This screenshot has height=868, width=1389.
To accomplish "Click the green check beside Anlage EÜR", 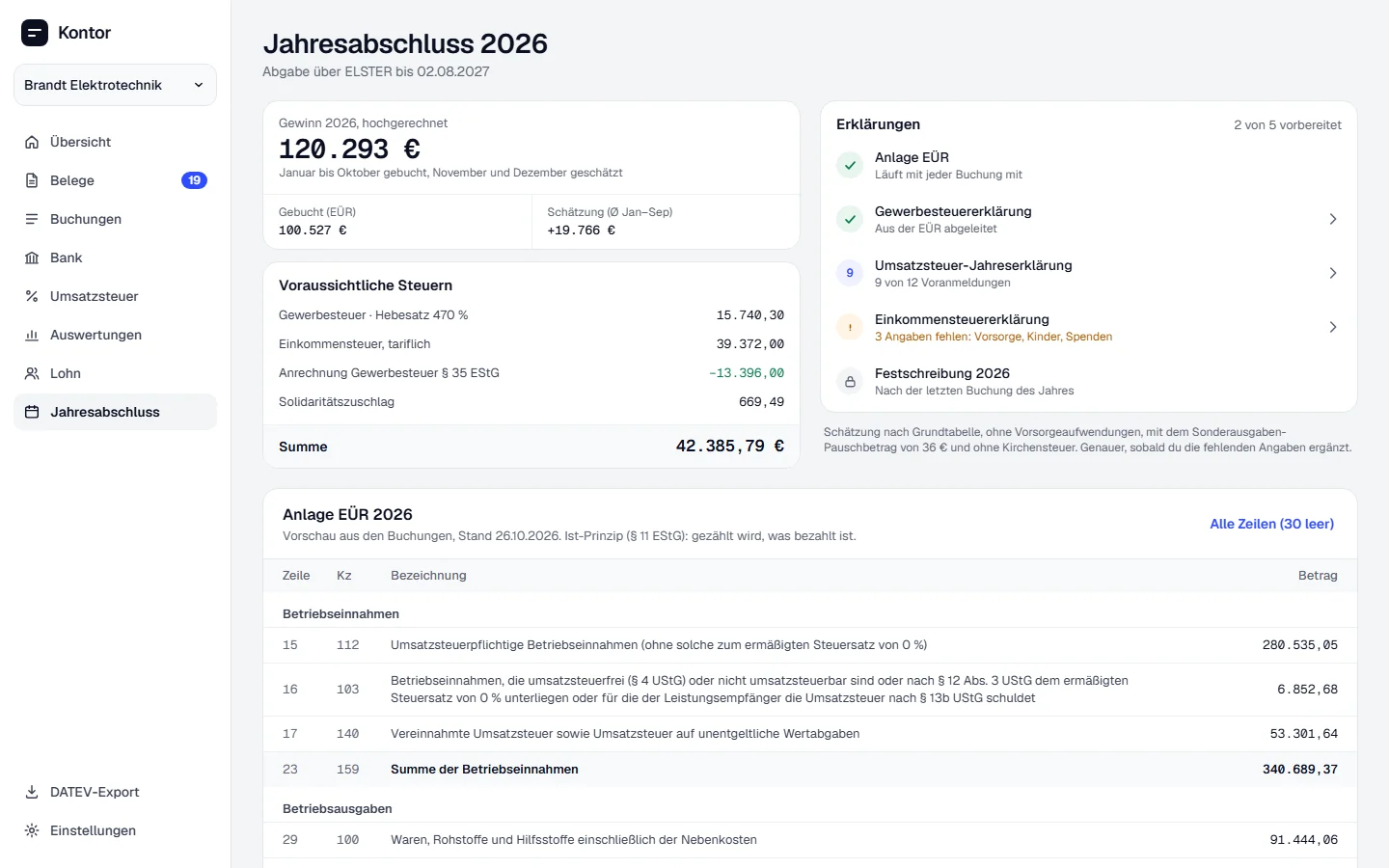I will [850, 165].
